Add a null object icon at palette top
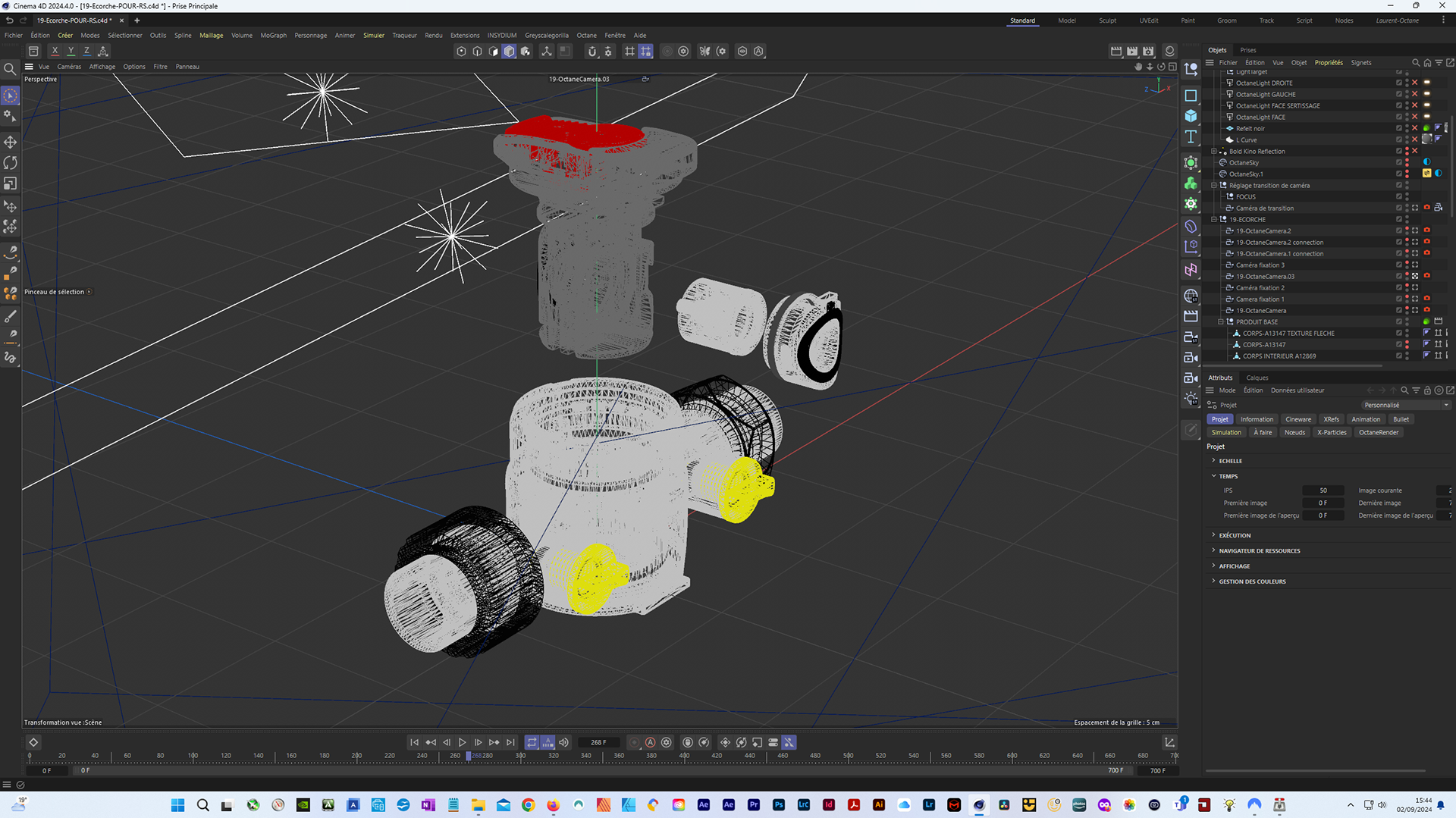 (1191, 70)
